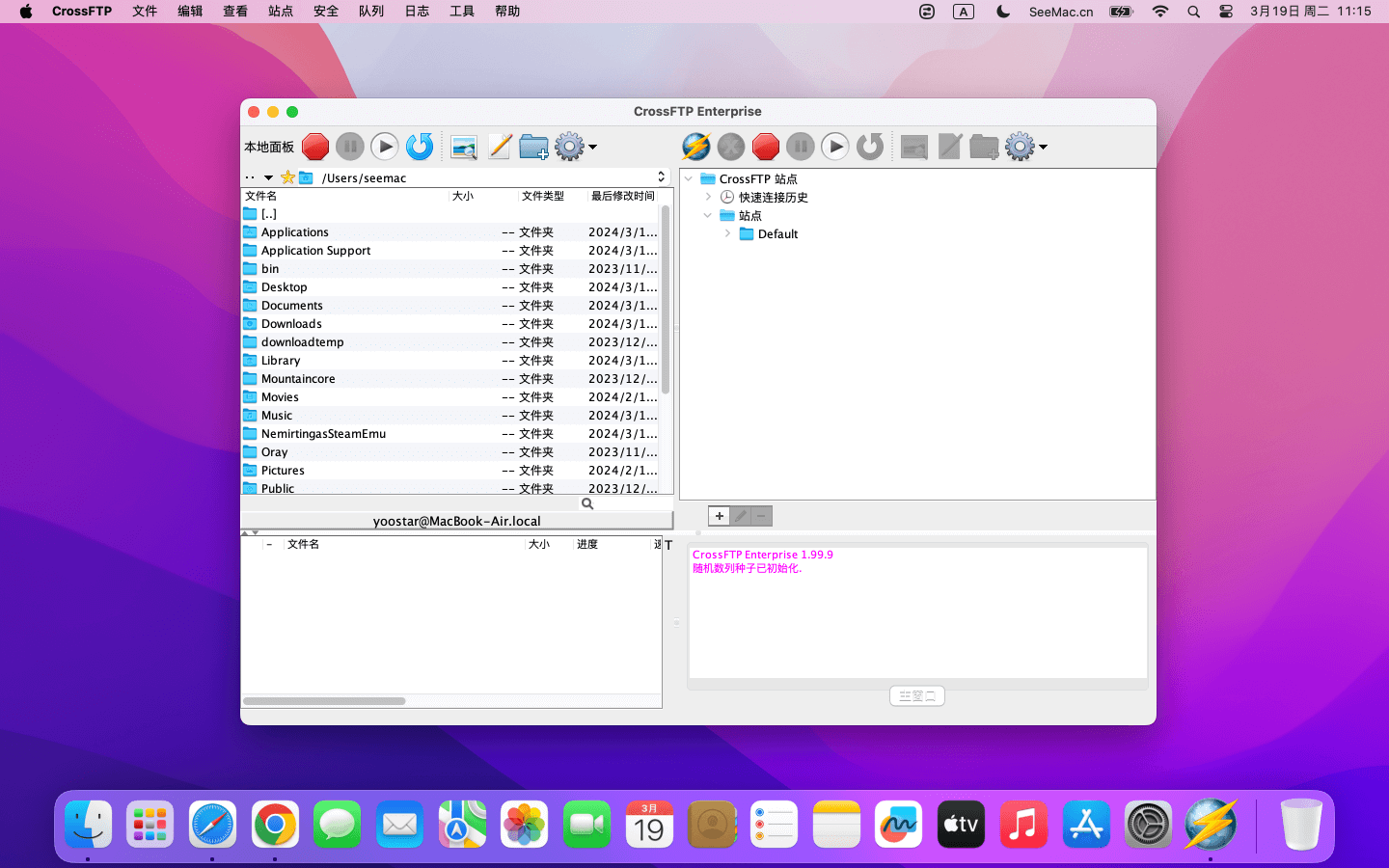1389x868 pixels.
Task: Collapse the CrossFTP 站点 tree root
Action: [689, 178]
